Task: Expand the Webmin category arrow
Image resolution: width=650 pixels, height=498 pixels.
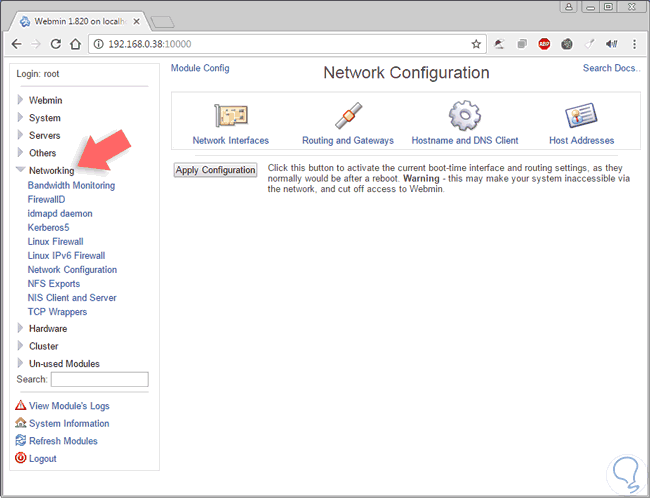Action: click(20, 100)
